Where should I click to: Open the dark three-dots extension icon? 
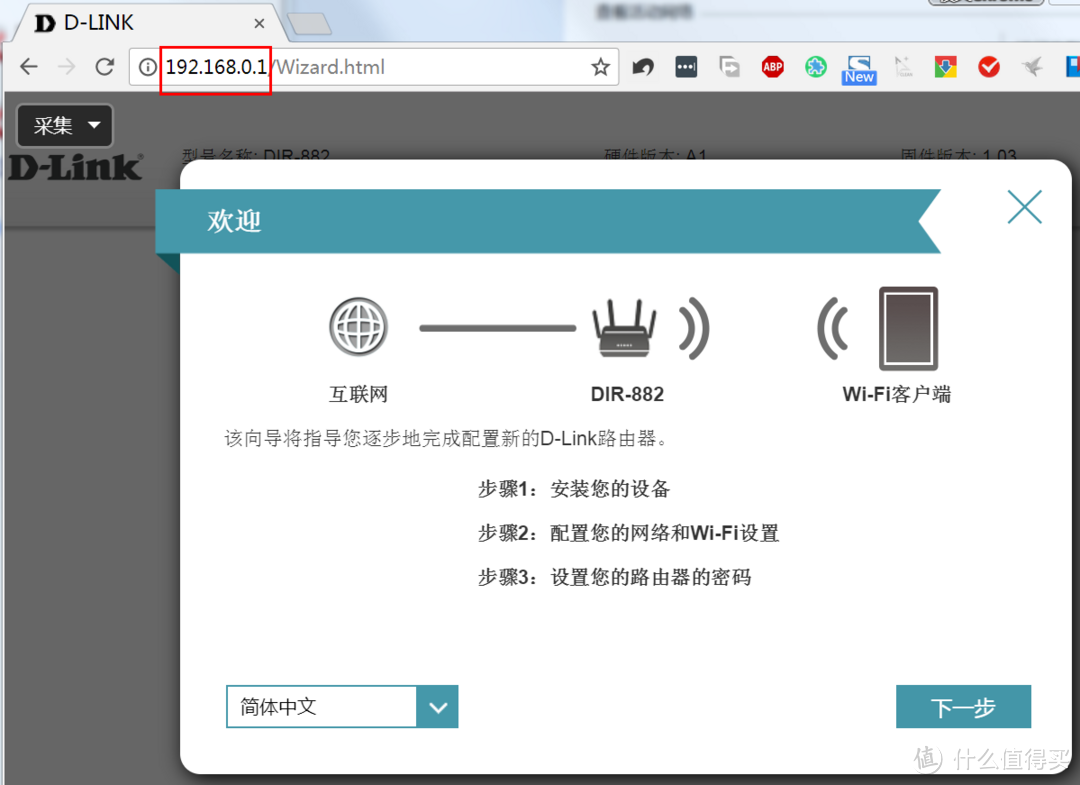(686, 67)
